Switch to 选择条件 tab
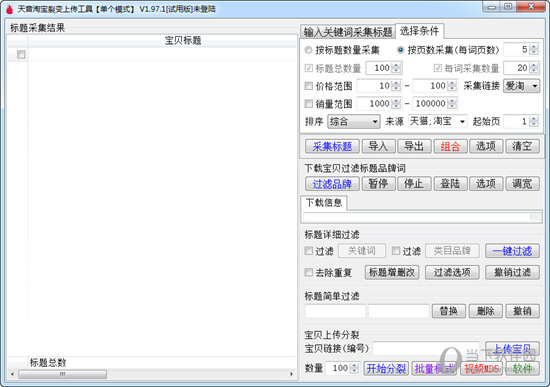 click(x=419, y=31)
